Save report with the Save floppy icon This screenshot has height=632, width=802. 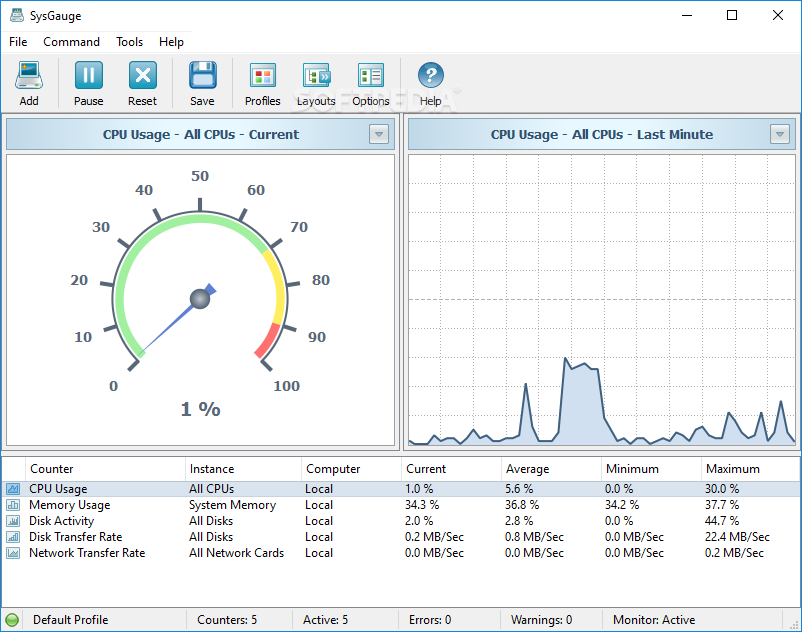click(203, 76)
